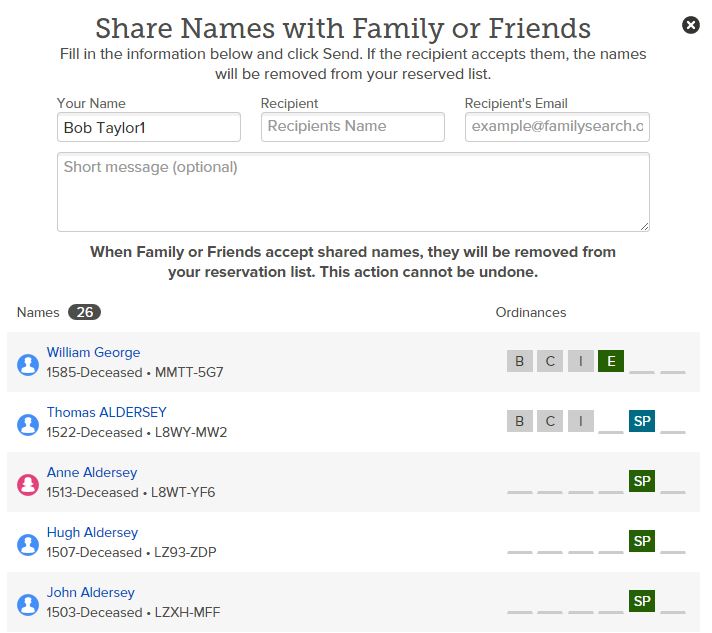Click William George's male person icon

coord(28,365)
